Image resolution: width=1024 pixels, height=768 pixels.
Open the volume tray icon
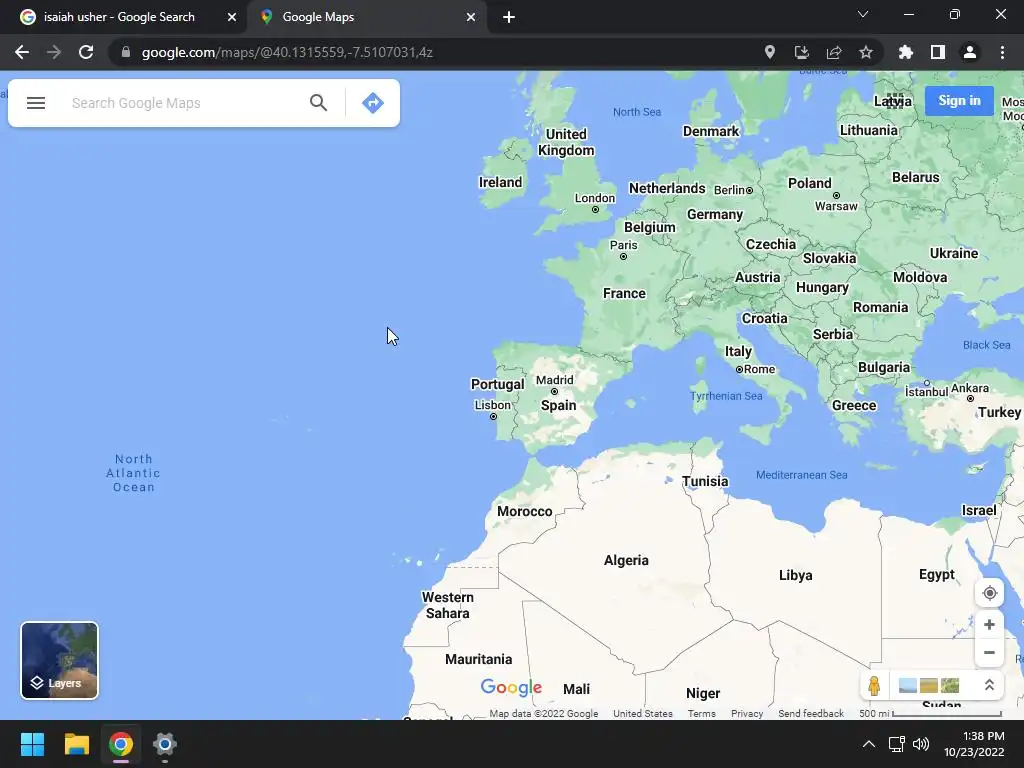coord(921,744)
